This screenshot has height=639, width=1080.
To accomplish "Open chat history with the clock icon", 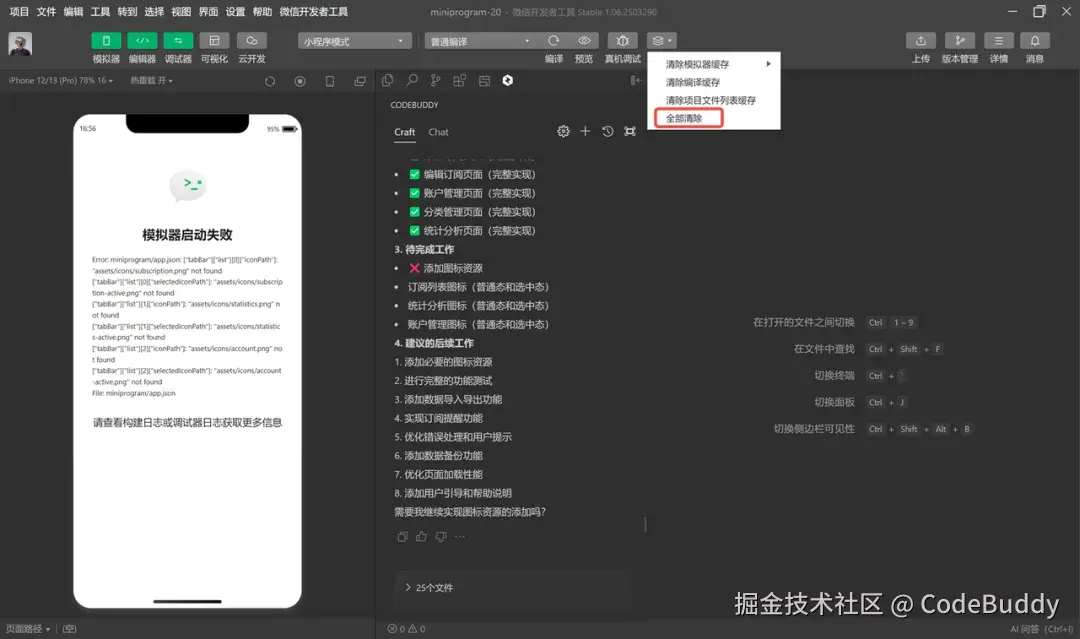I will point(607,131).
